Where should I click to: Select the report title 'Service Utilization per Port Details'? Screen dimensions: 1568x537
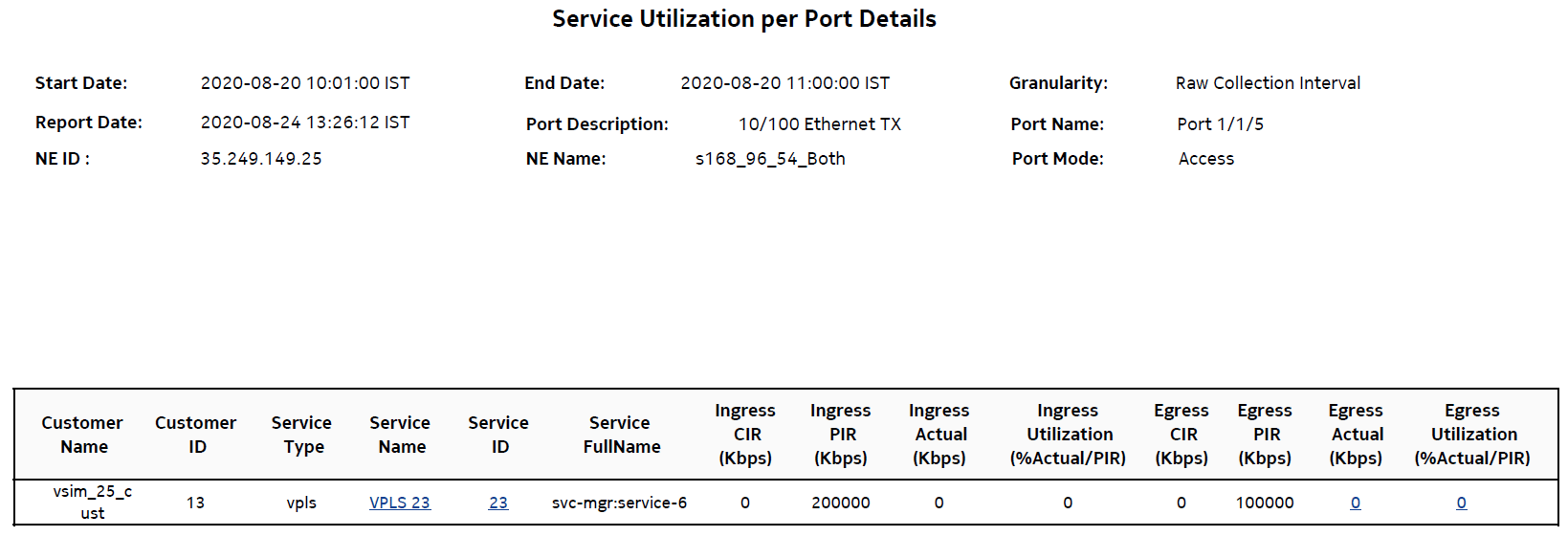click(x=744, y=19)
